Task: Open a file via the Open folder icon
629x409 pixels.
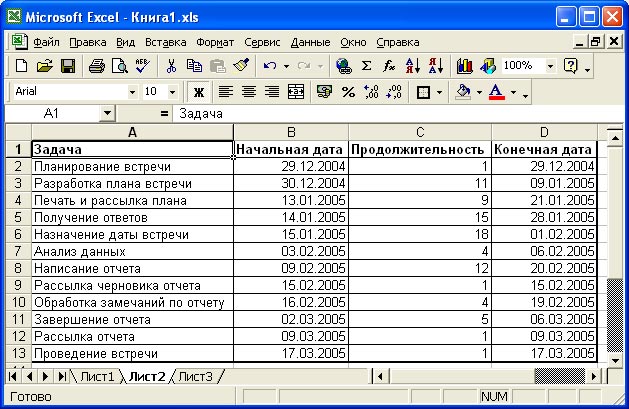Action: 45,66
